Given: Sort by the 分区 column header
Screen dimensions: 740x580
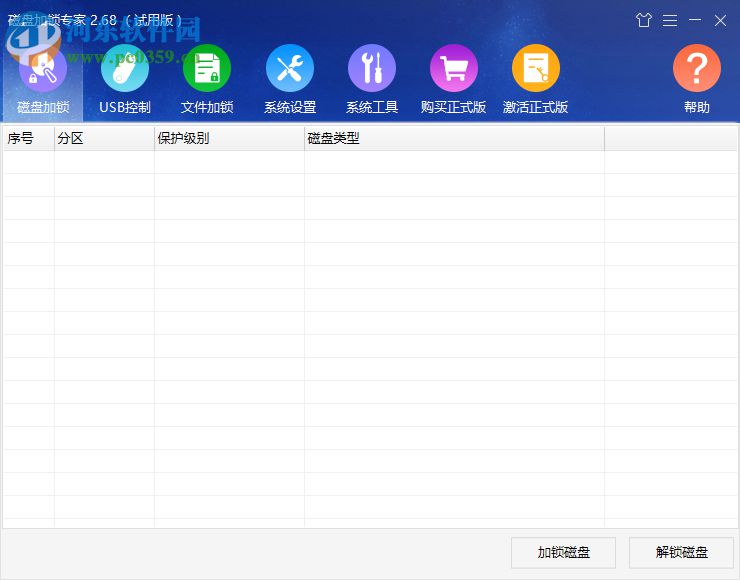Looking at the screenshot, I should point(104,138).
